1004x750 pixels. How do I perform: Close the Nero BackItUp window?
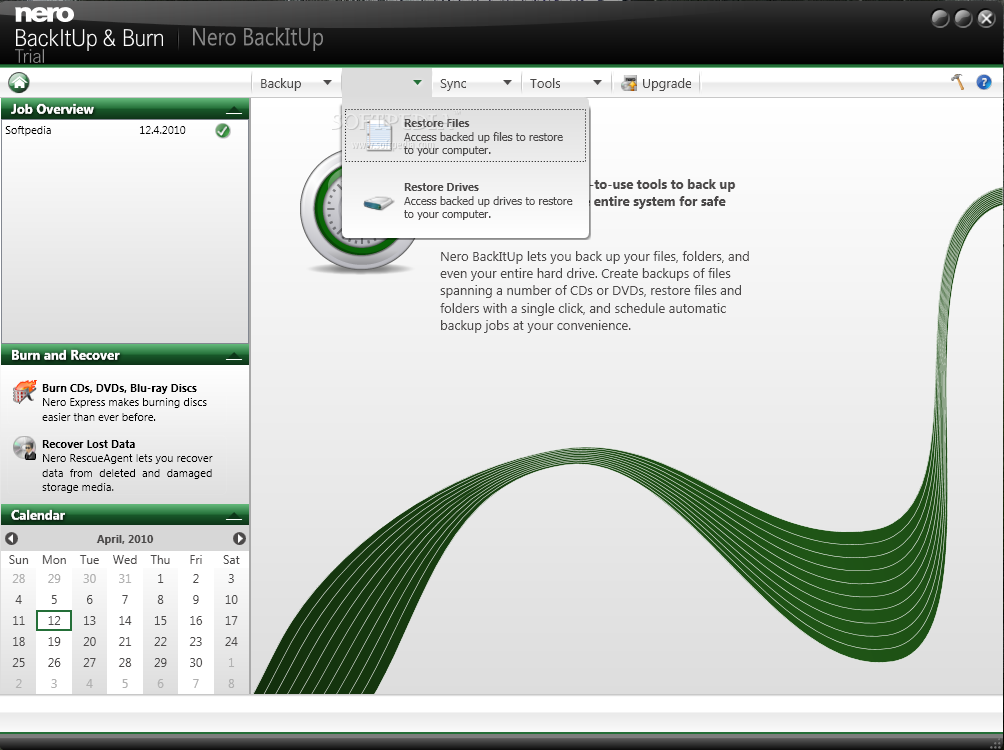[986, 19]
